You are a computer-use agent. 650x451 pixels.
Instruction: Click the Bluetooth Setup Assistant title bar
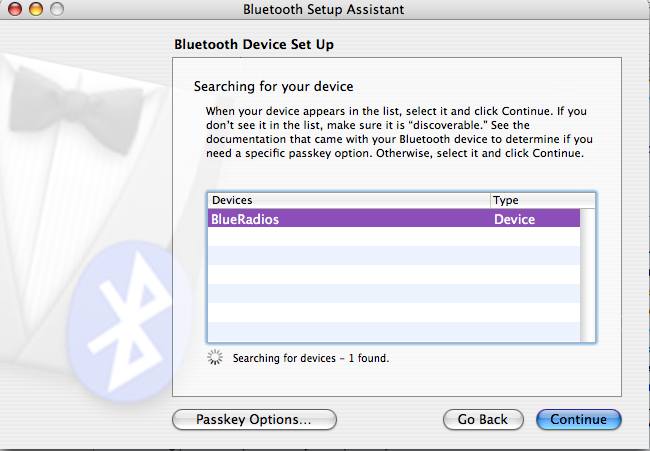(324, 9)
